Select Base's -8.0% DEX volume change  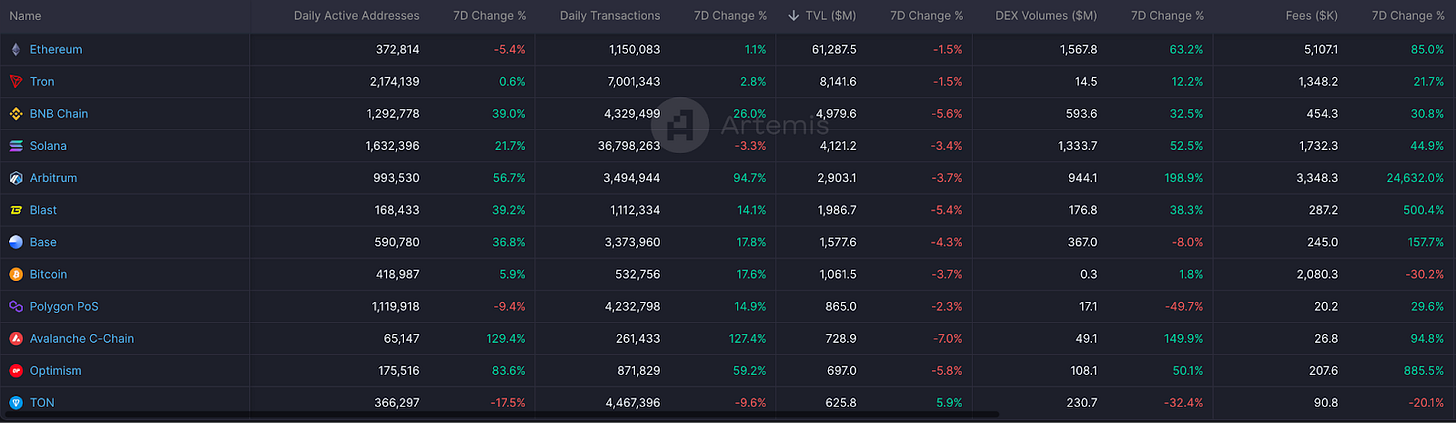pos(1186,242)
